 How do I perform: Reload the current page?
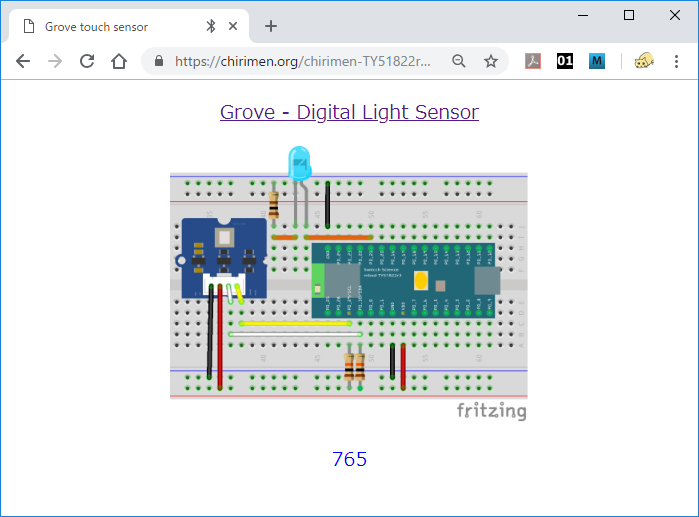click(x=87, y=61)
